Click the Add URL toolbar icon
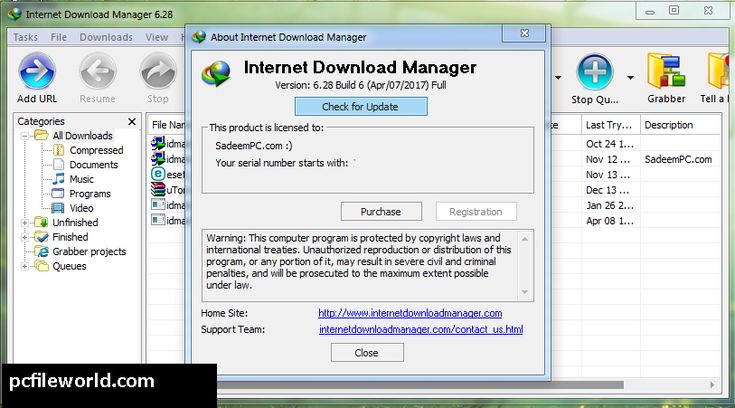 [37, 71]
